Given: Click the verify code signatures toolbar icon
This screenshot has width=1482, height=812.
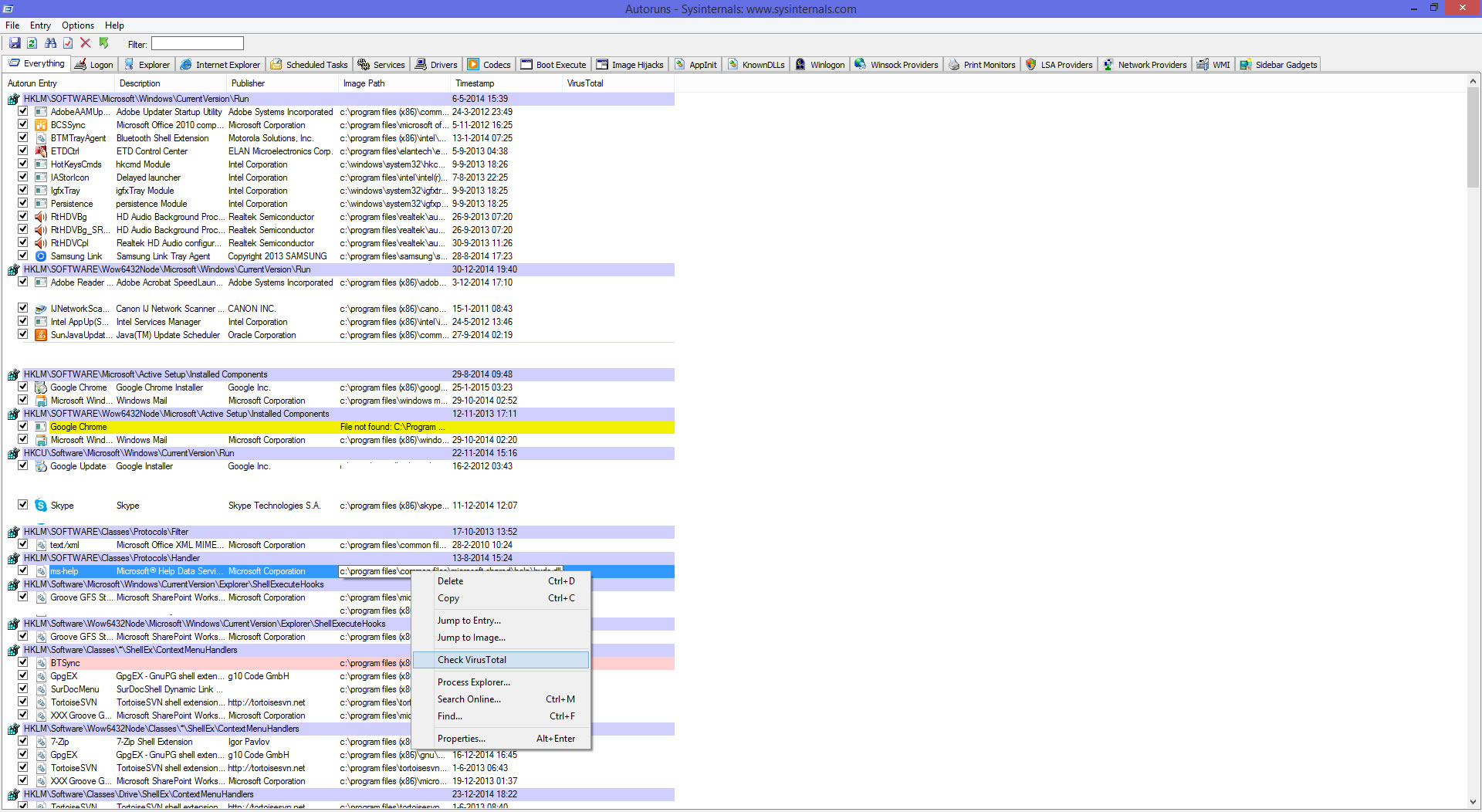Looking at the screenshot, I should click(68, 43).
